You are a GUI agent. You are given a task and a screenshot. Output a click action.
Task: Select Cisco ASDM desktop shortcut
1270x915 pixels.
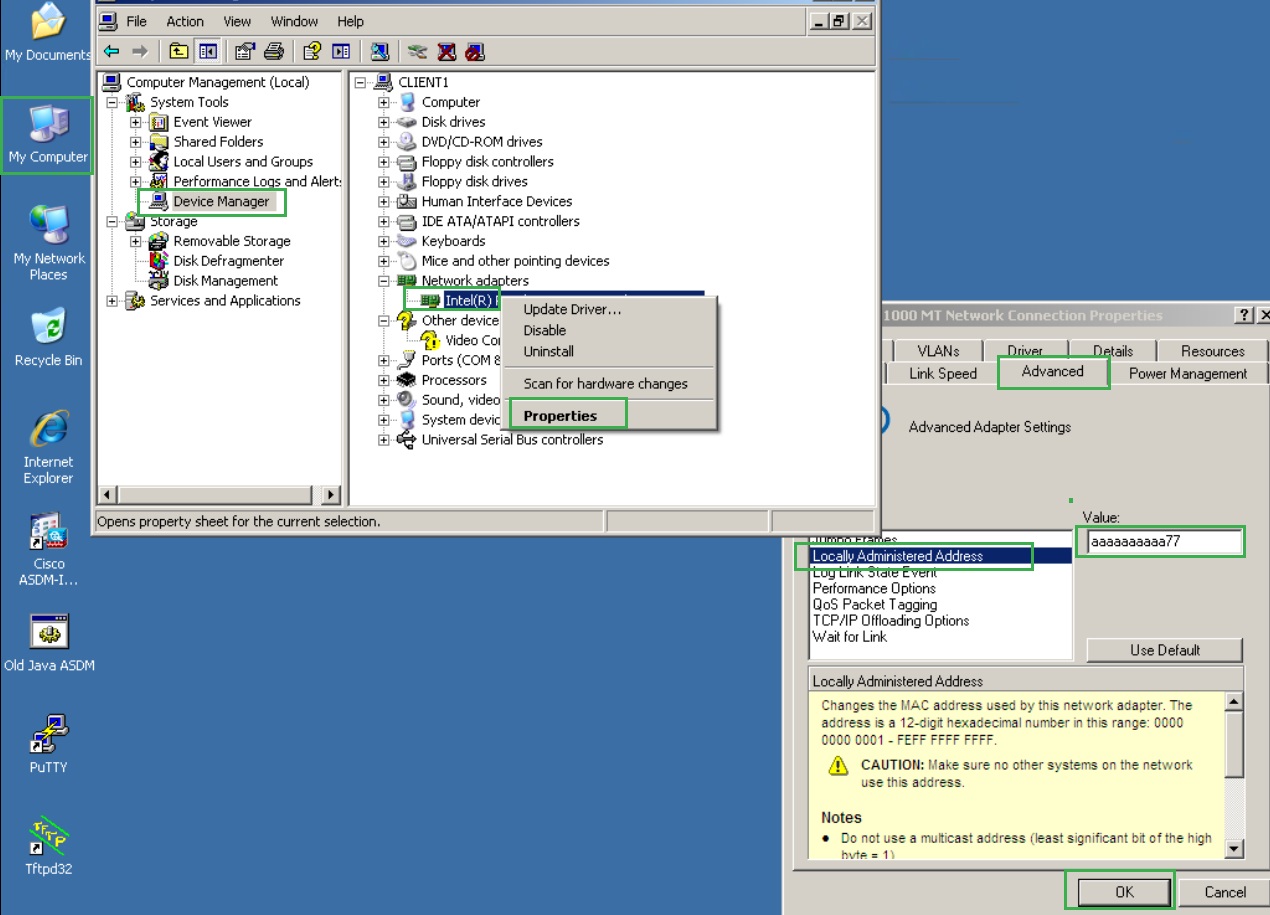pyautogui.click(x=48, y=549)
